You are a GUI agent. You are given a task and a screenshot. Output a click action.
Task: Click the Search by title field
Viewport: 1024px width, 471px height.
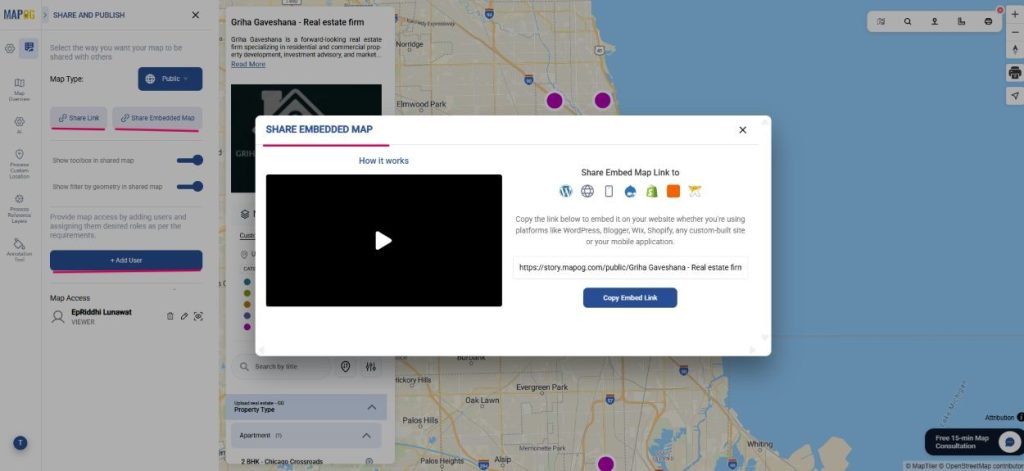coord(281,366)
